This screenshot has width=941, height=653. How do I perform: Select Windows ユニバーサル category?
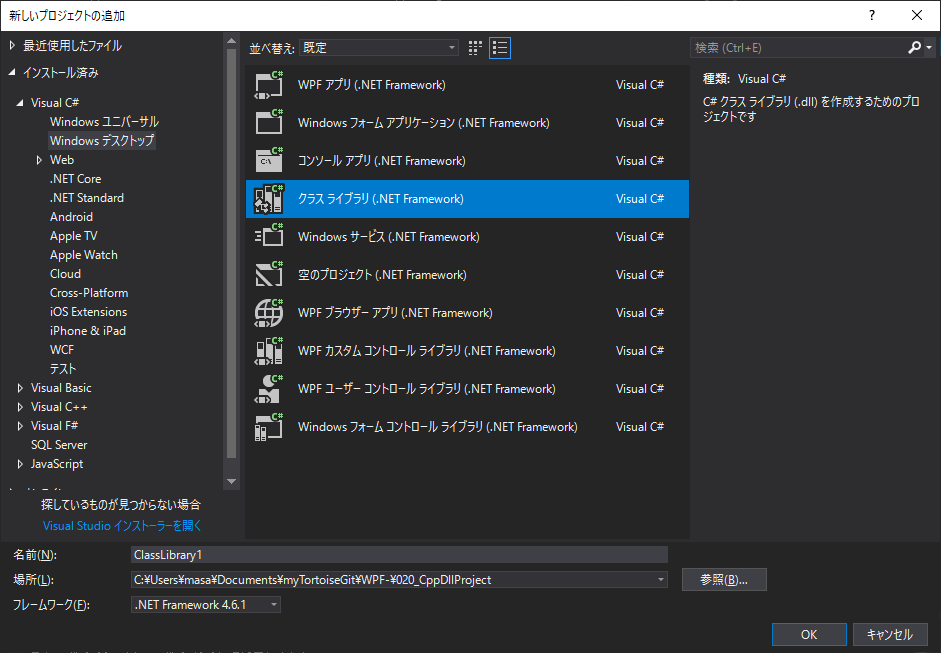104,122
